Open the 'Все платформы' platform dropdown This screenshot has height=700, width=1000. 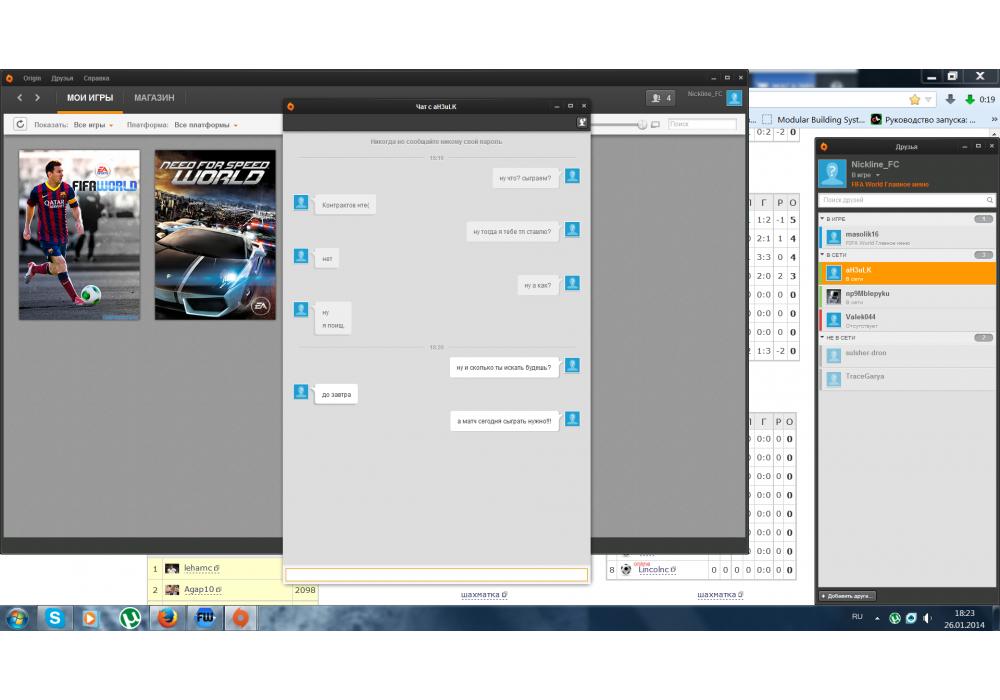point(206,125)
